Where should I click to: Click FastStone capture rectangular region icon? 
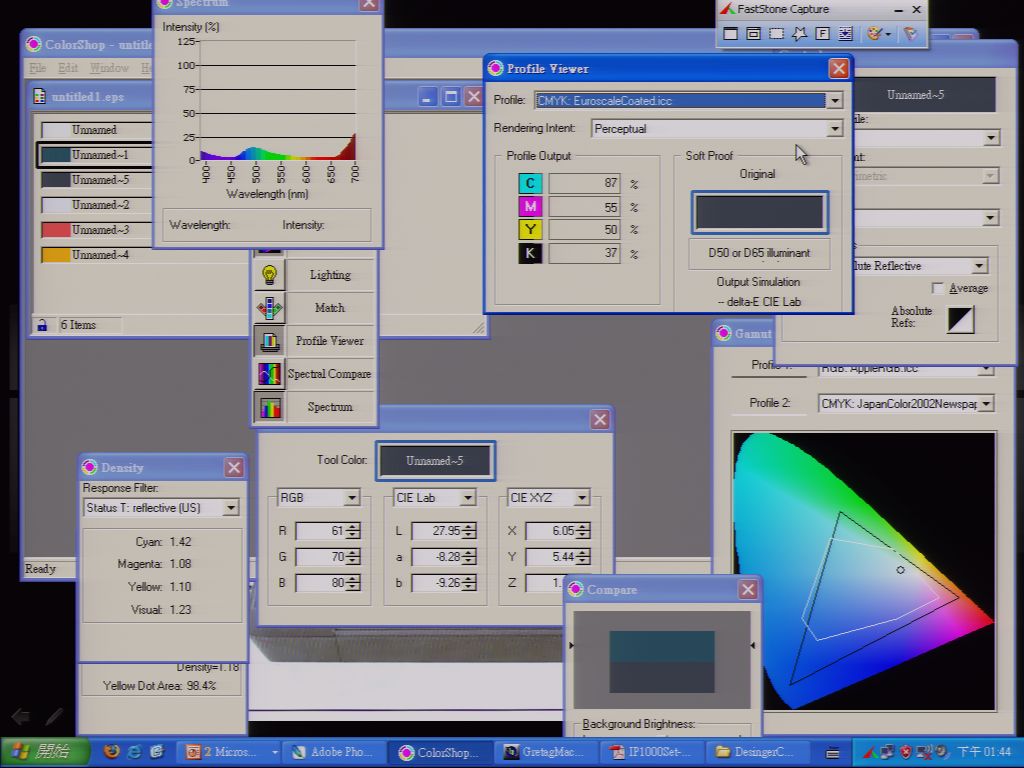pos(776,33)
